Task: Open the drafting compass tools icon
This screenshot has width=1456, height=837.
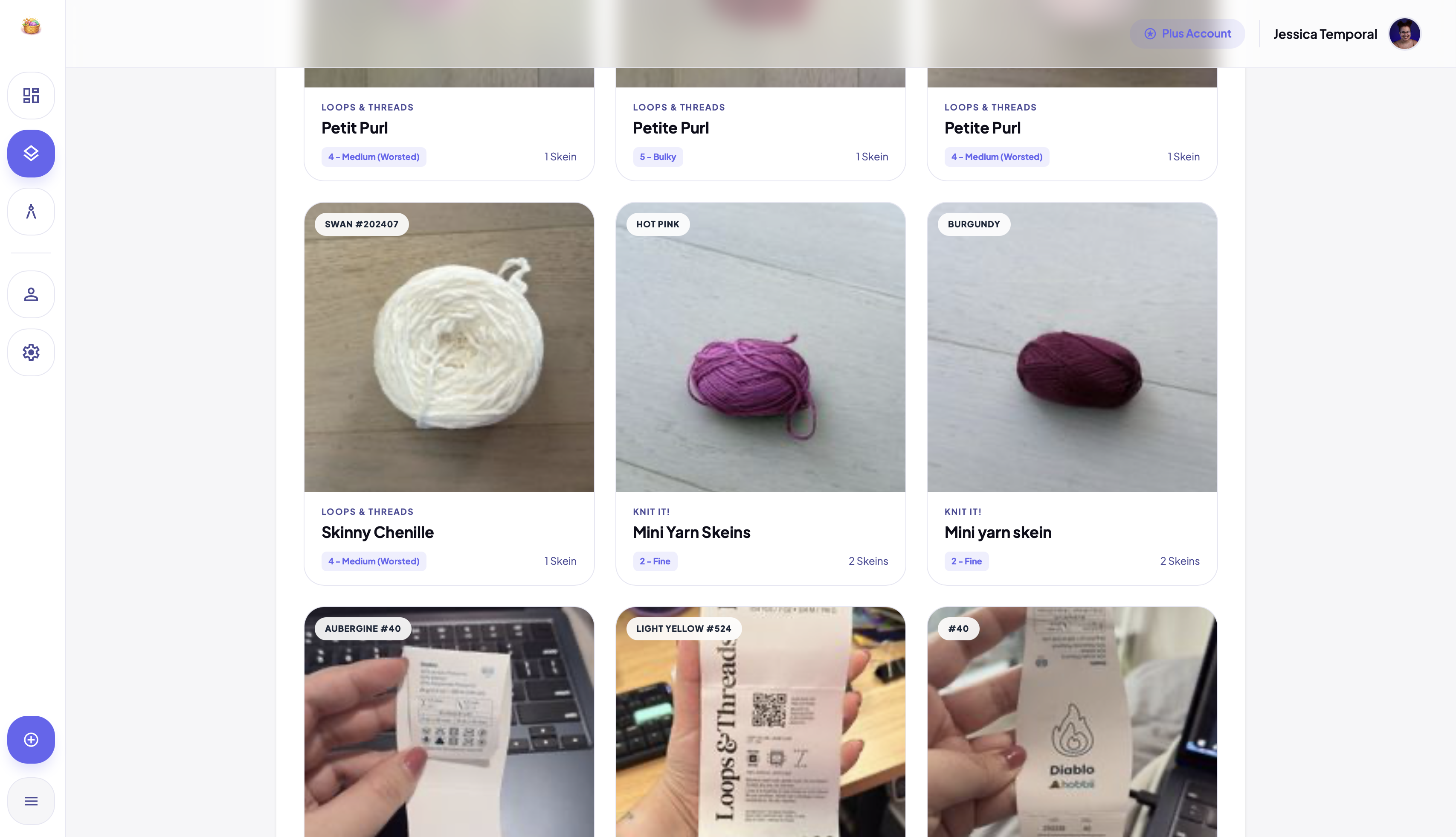Action: tap(30, 211)
